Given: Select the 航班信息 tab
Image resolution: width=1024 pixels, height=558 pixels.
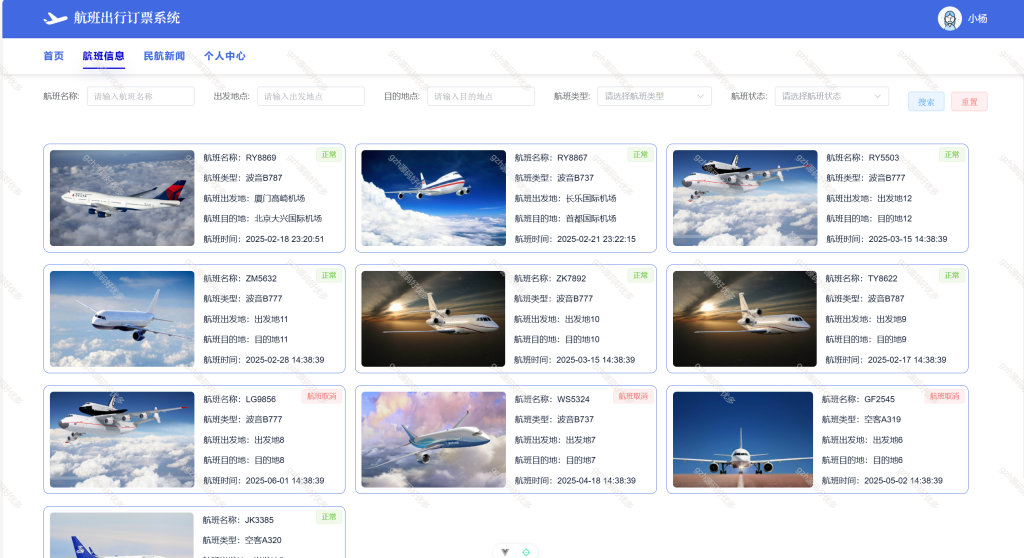Looking at the screenshot, I should click(103, 56).
